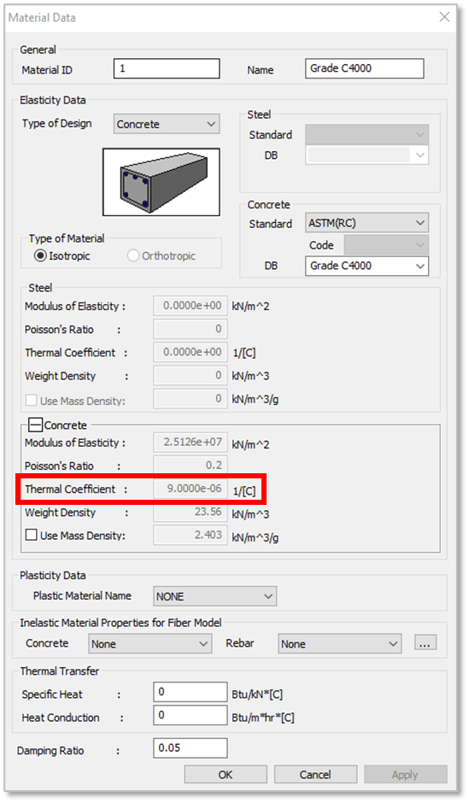The image size is (469, 803).
Task: Click the ellipsis button beside Rebar
Action: point(425,643)
